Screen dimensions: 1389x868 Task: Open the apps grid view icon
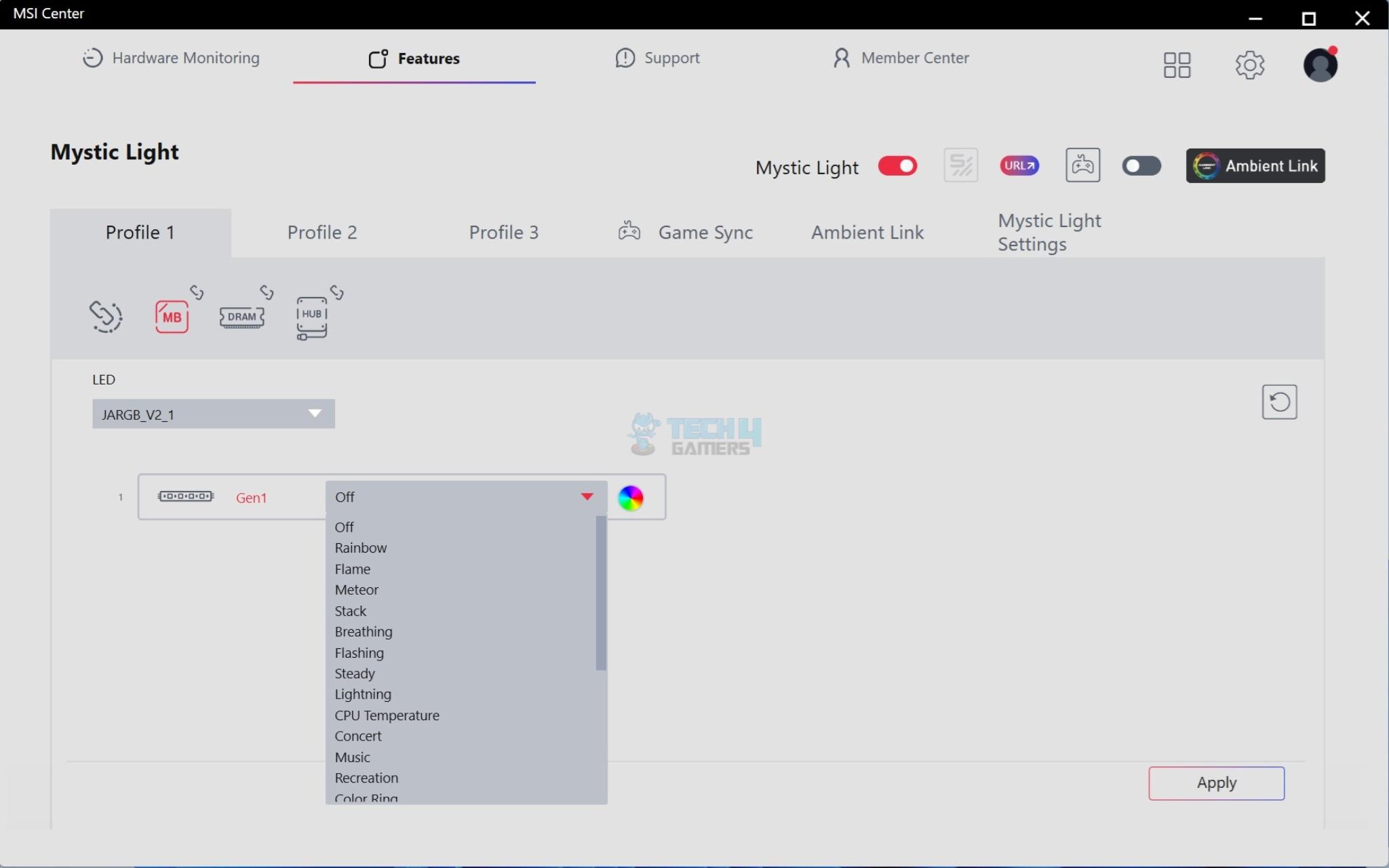[x=1177, y=65]
